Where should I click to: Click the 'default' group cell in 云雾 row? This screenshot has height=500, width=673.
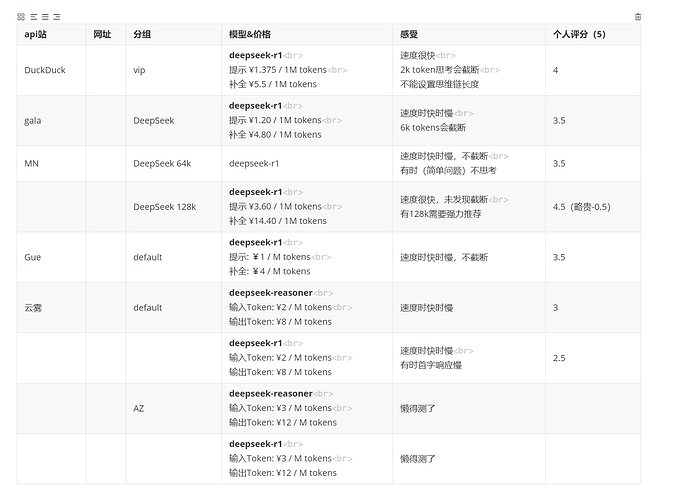(x=148, y=308)
